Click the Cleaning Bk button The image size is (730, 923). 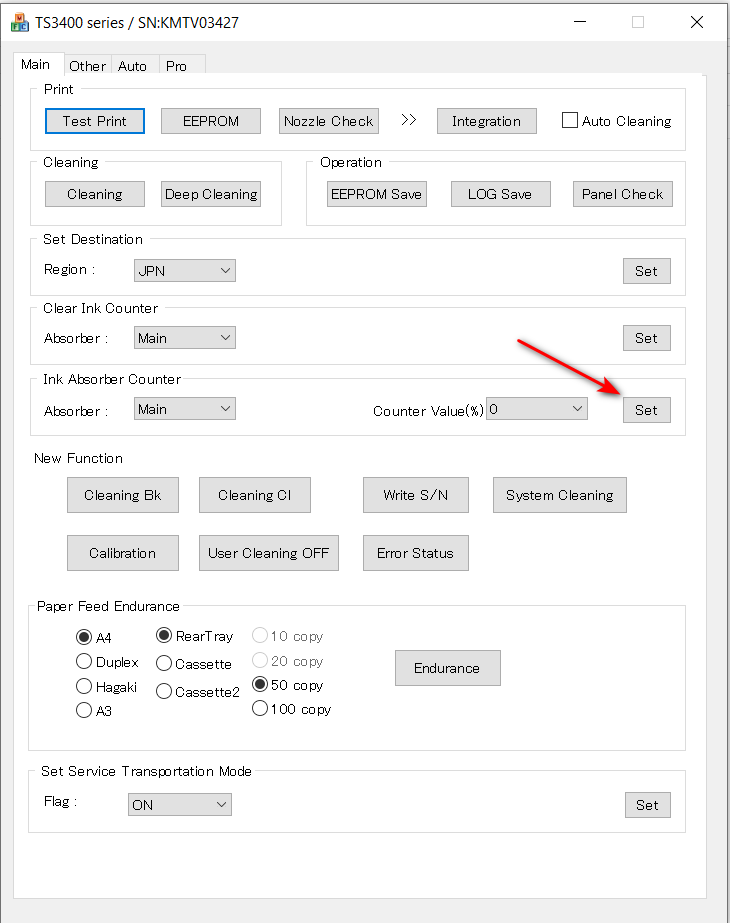coord(123,495)
